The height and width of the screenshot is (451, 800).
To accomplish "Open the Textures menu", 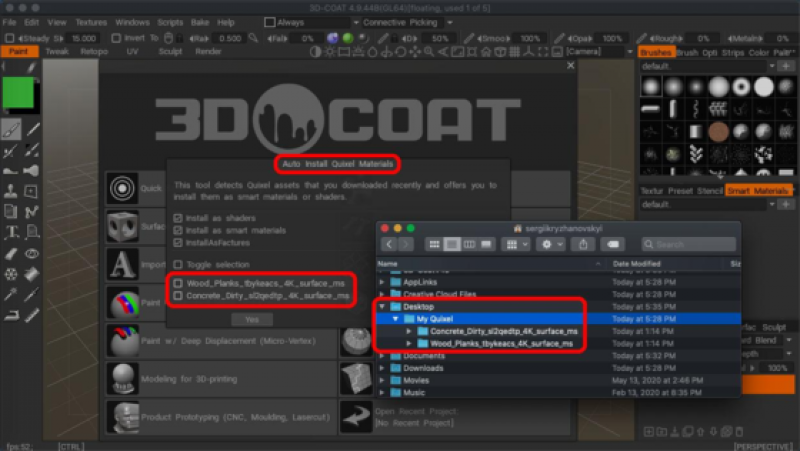I will pyautogui.click(x=91, y=22).
